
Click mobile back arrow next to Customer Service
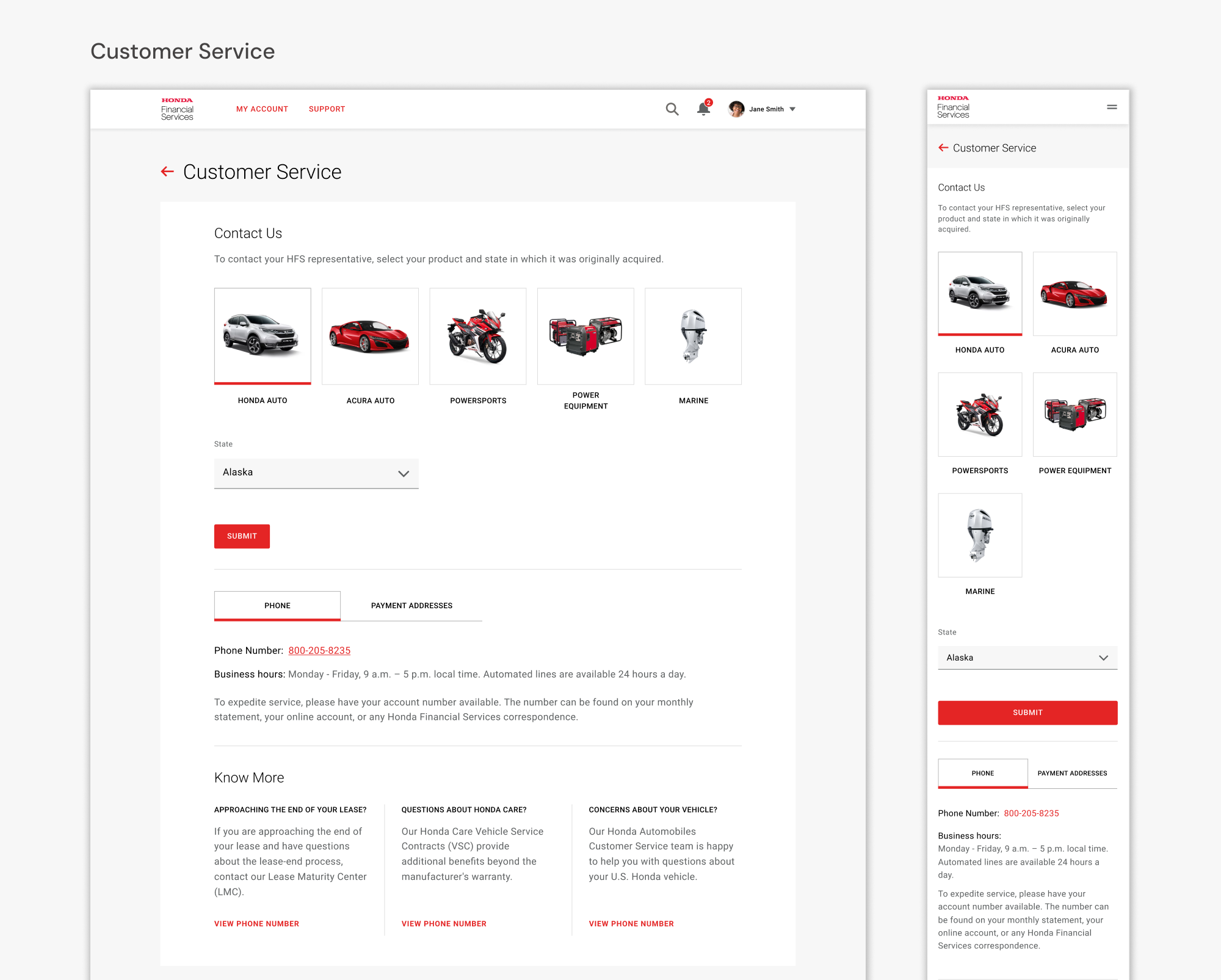tap(943, 148)
